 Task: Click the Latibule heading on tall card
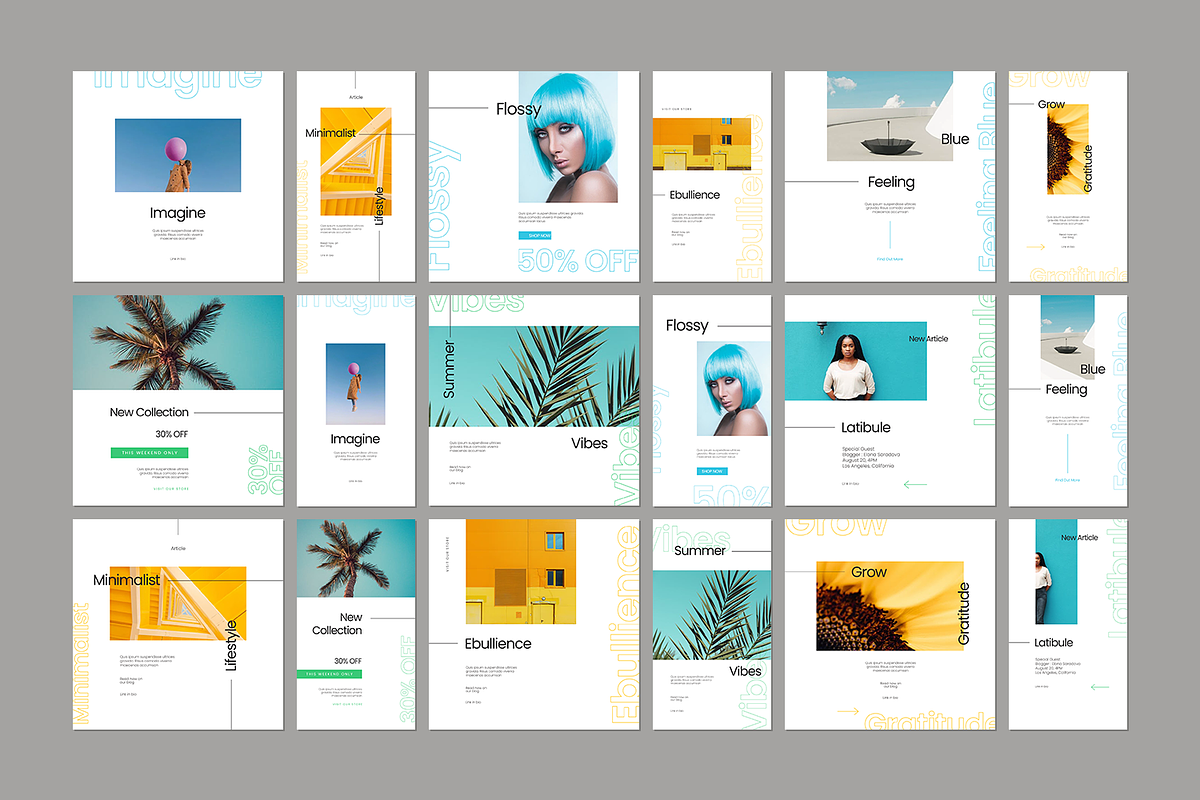1054,643
